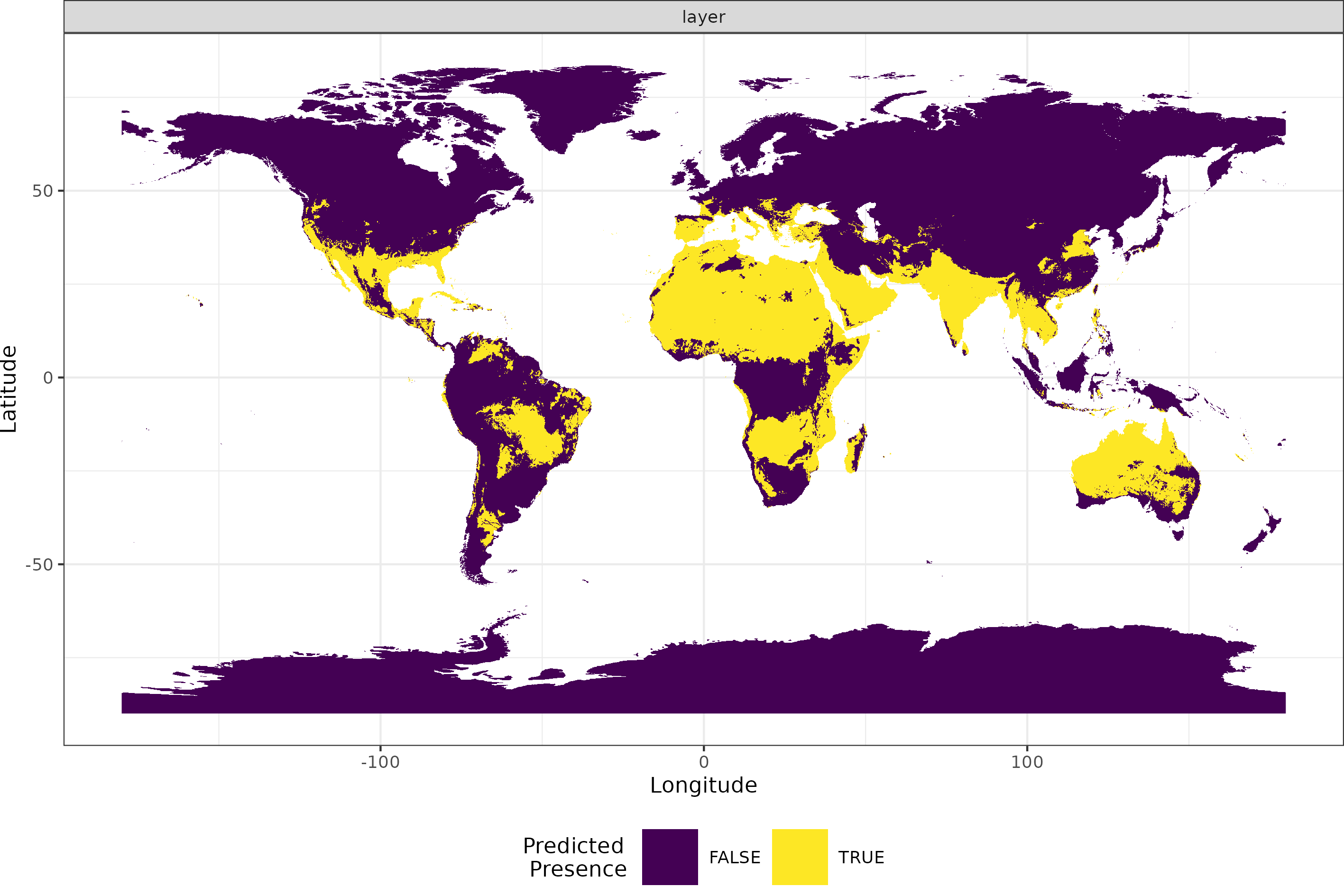
Task: Click the 0 longitude tick label
Action: [704, 762]
